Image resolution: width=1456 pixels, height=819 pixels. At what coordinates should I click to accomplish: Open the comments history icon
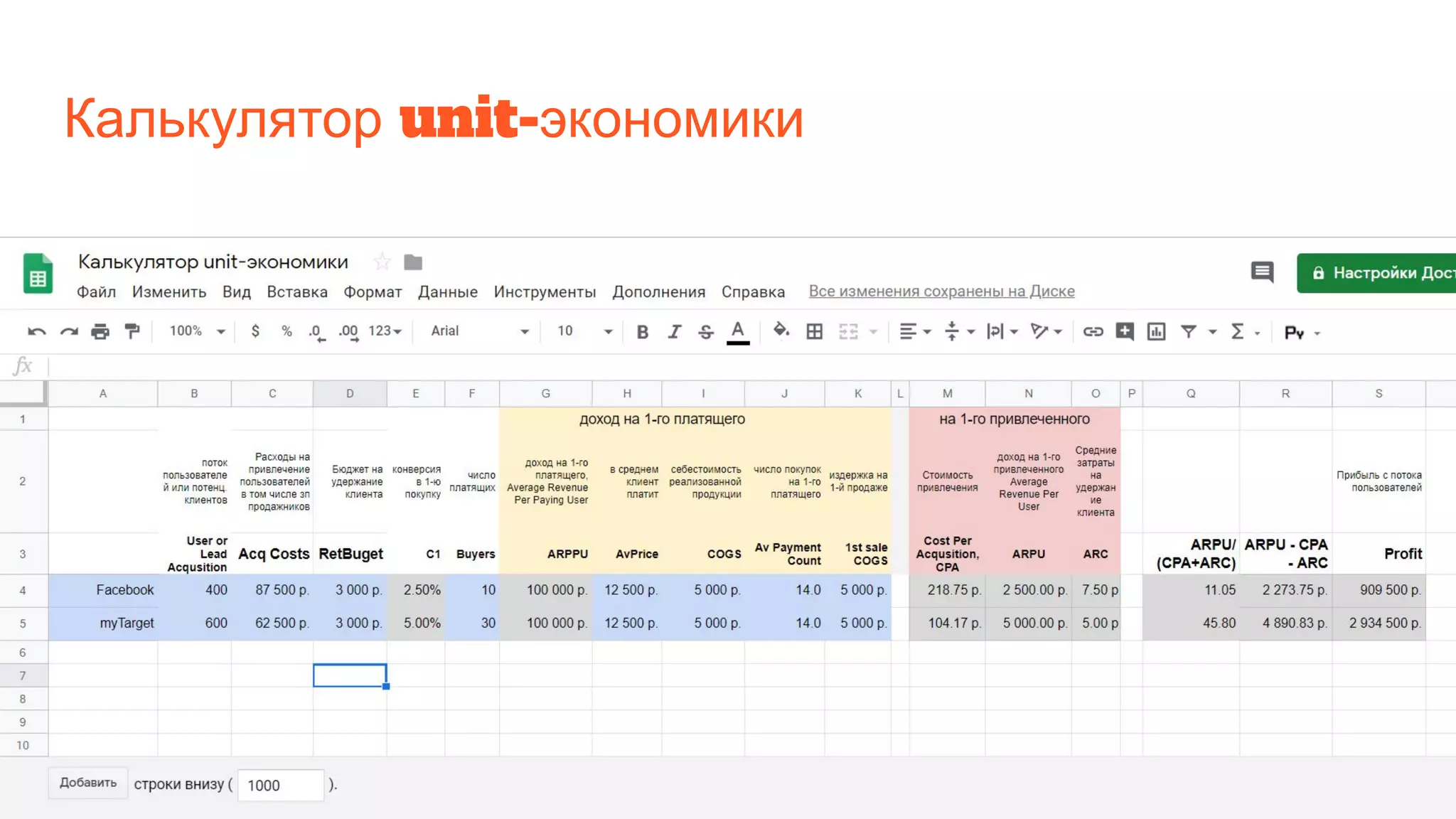[1263, 272]
